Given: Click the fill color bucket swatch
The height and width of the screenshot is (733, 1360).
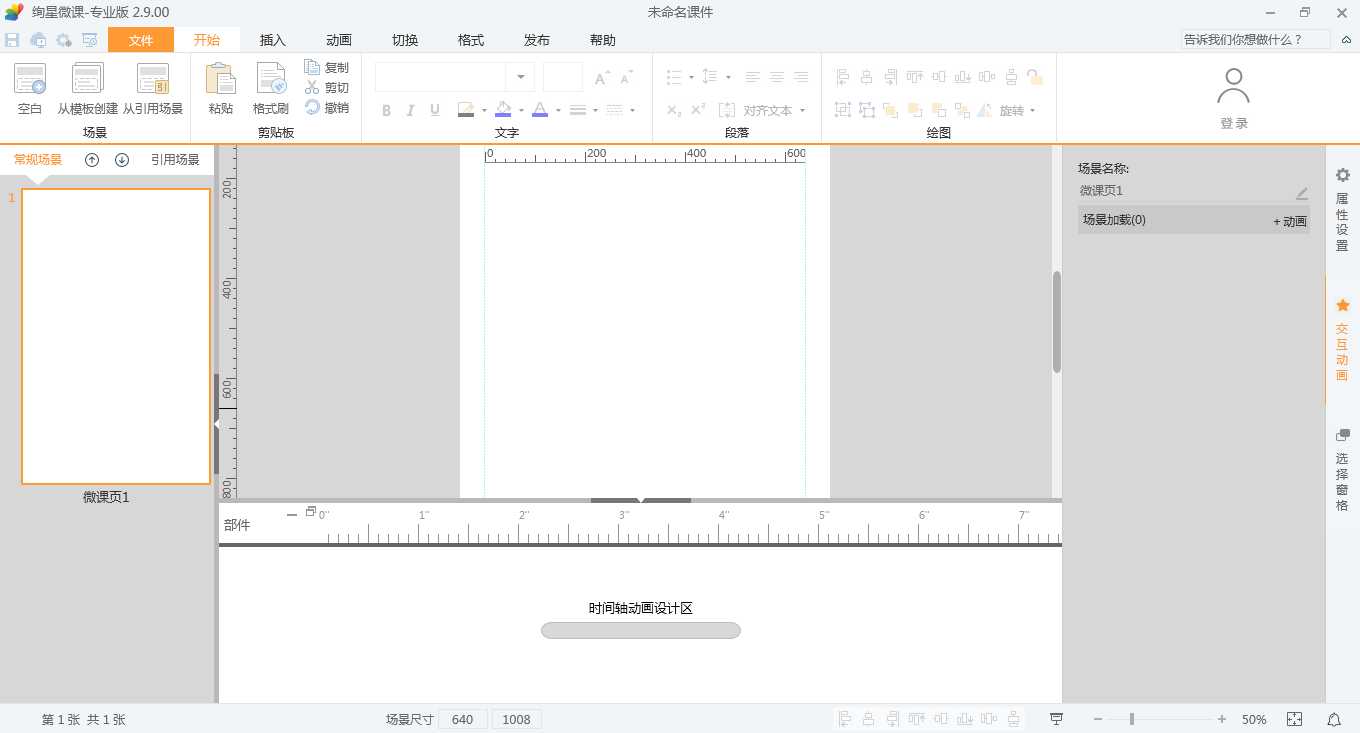Looking at the screenshot, I should point(503,110).
